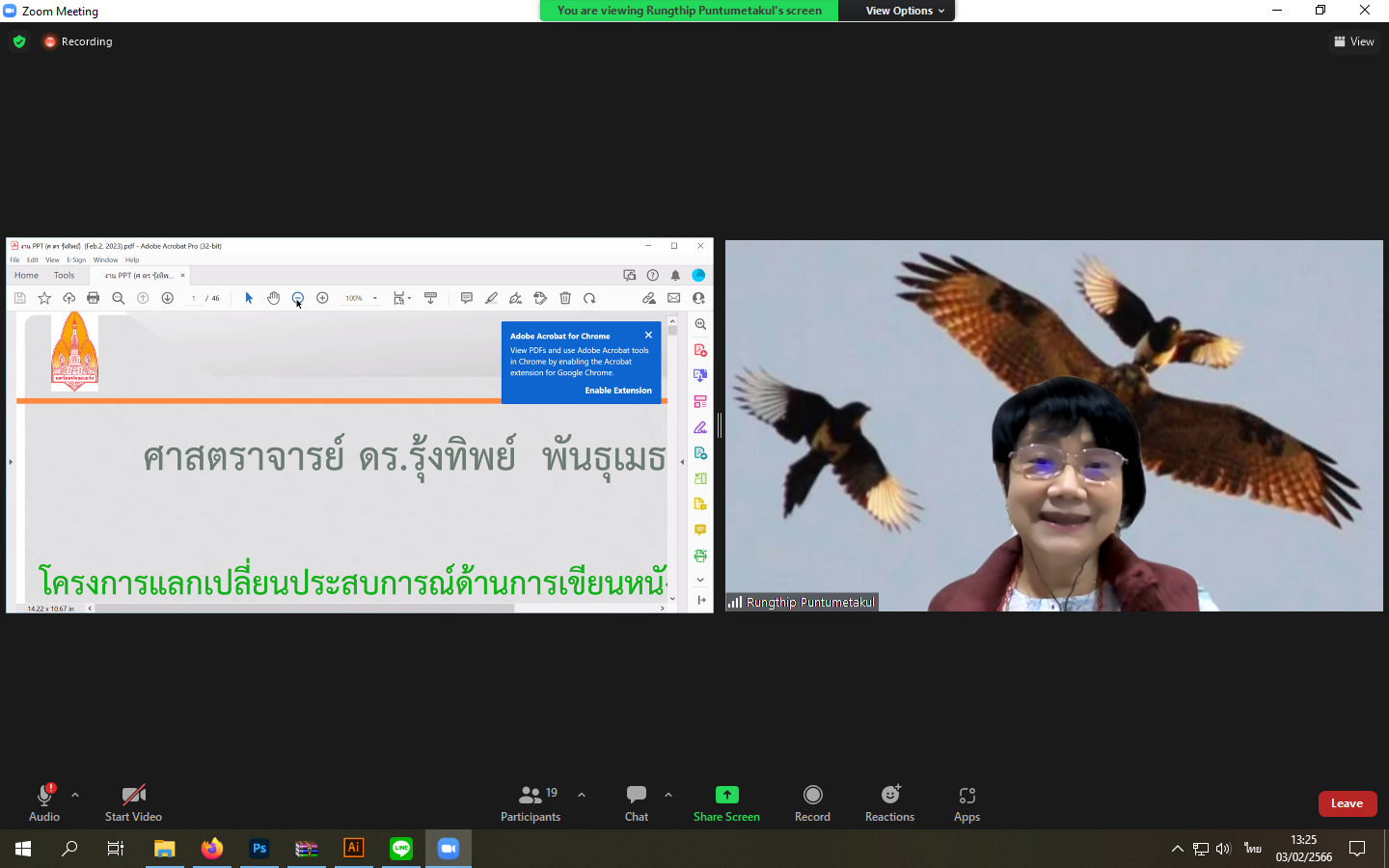Viewport: 1389px width, 868px height.
Task: Expand the arrow next to Participants
Action: (x=582, y=795)
